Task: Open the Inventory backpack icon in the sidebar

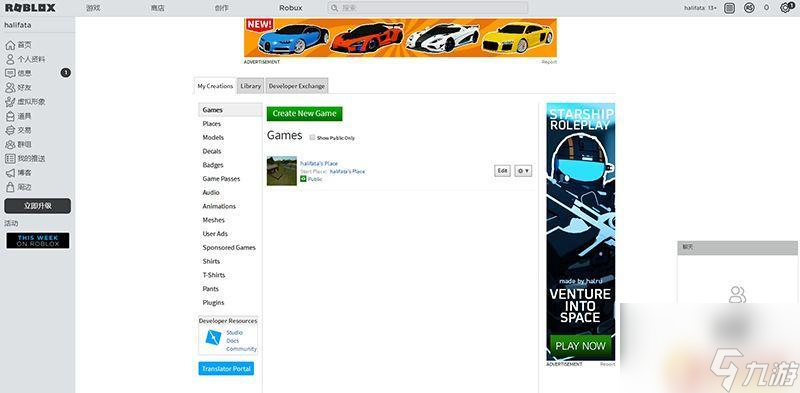Action: (10, 116)
